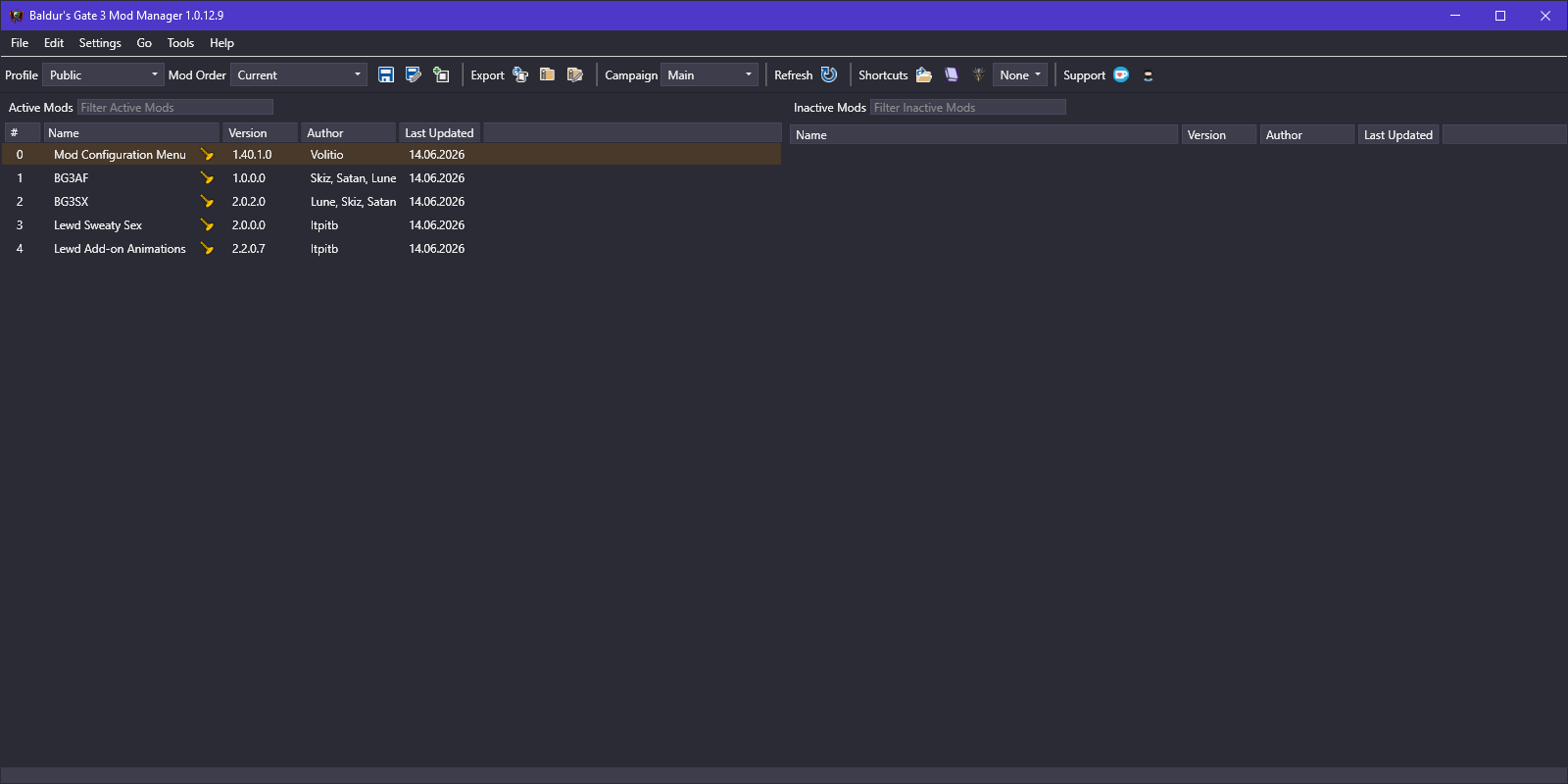1568x784 pixels.
Task: Click the first icon right of Export label
Action: (x=520, y=74)
